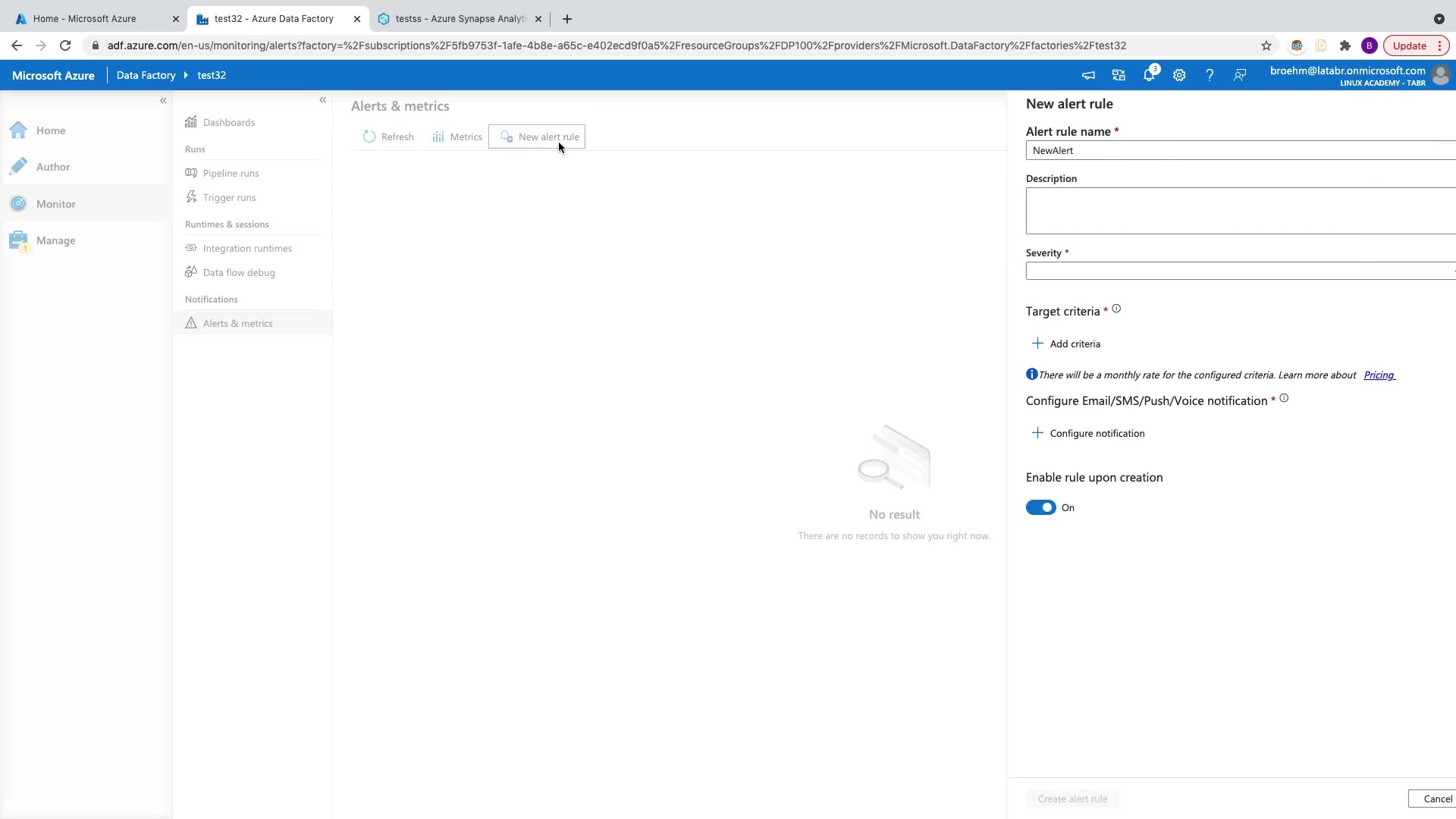Open the Severity dropdown
The image size is (1456, 819).
(1240, 271)
